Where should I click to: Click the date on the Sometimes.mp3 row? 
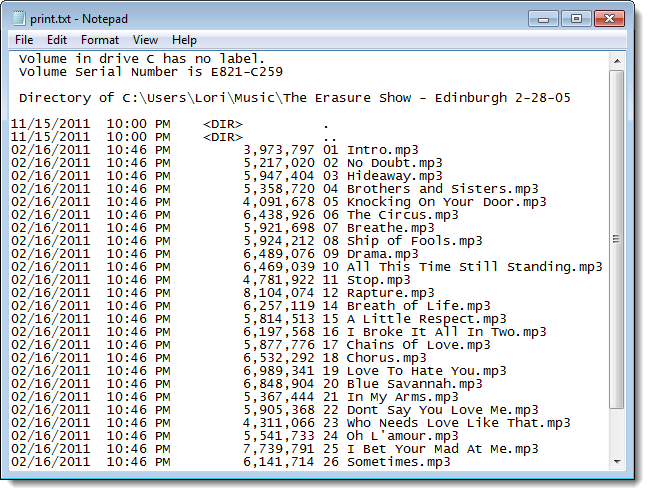click(51, 462)
